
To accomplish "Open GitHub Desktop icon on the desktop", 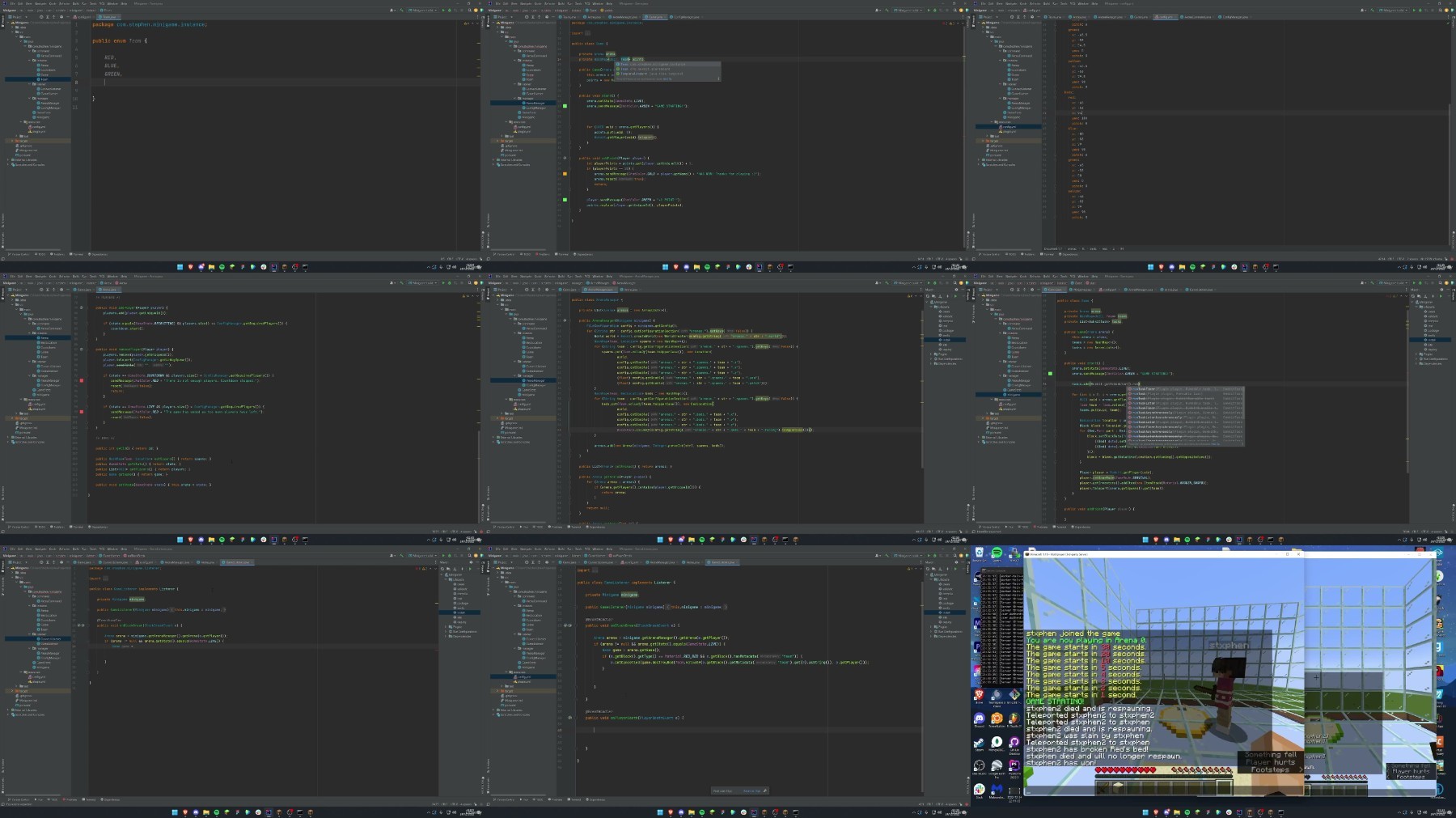I will click(x=1014, y=743).
